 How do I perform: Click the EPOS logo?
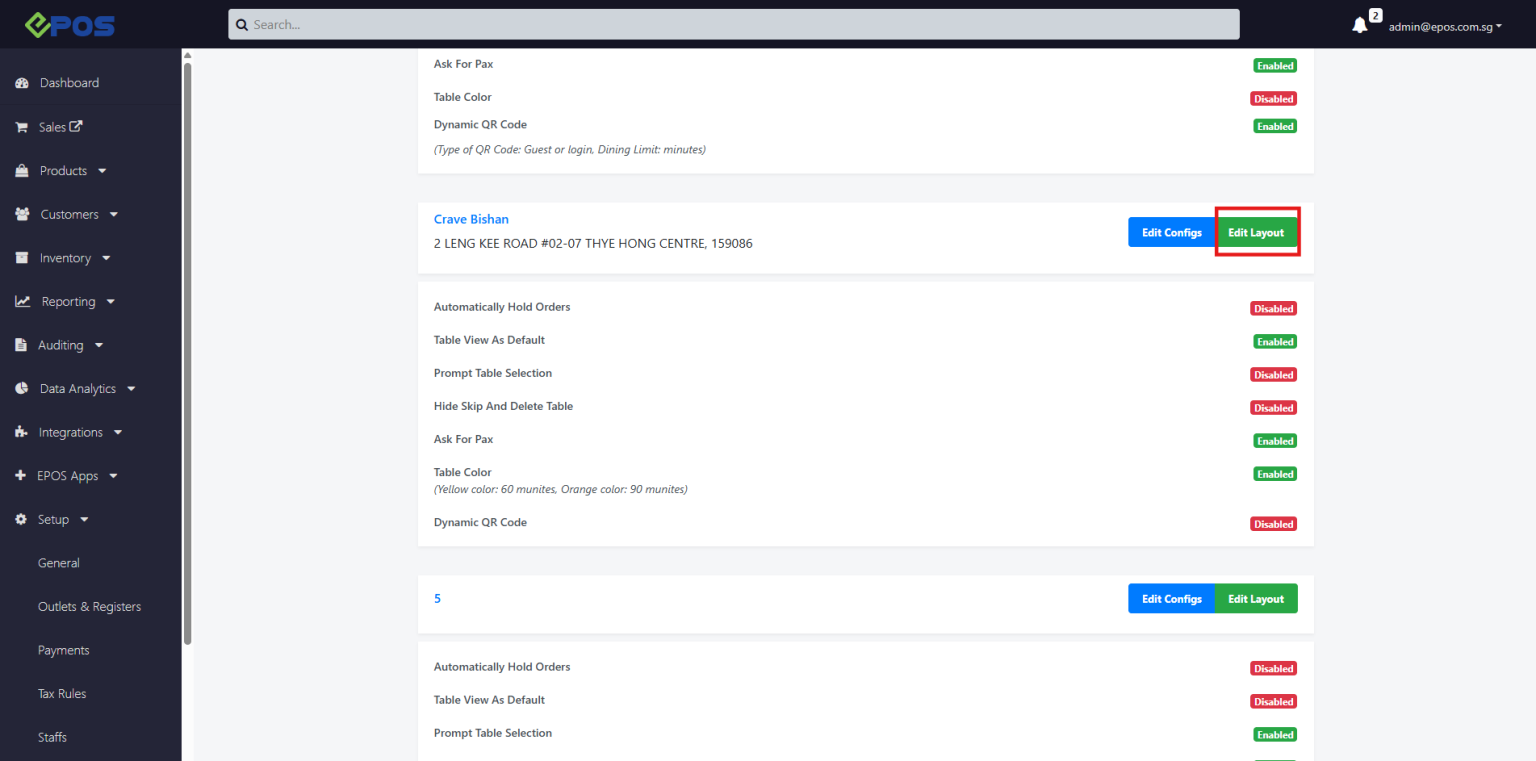(x=70, y=24)
